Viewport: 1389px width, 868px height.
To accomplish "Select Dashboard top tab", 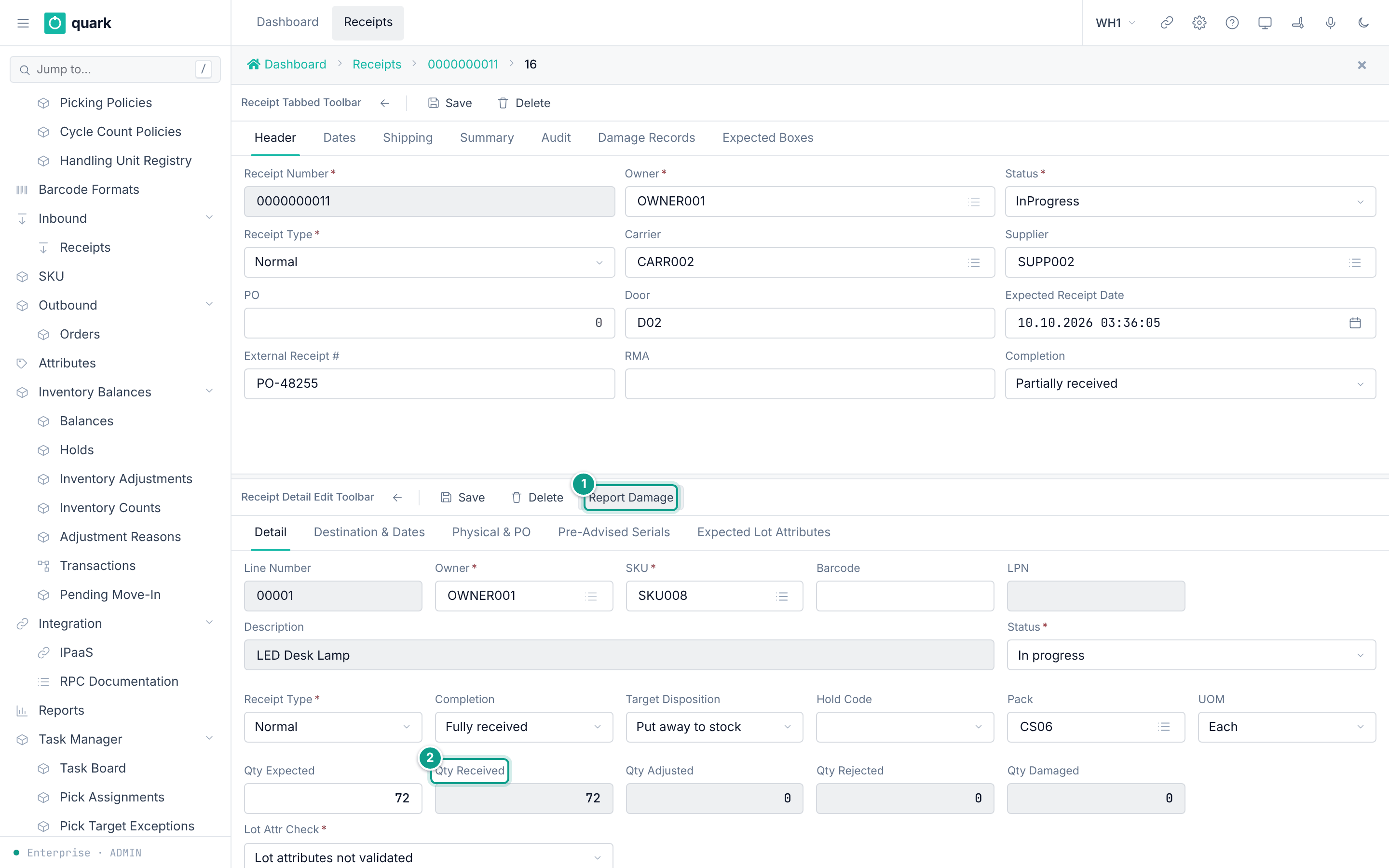I will point(287,22).
